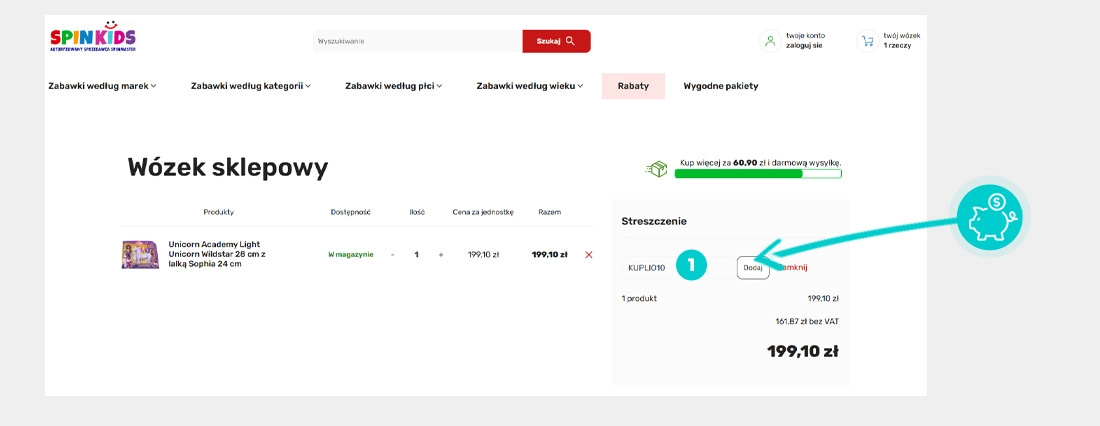Increase quantity with the plus button
1100x426 pixels.
pos(441,255)
